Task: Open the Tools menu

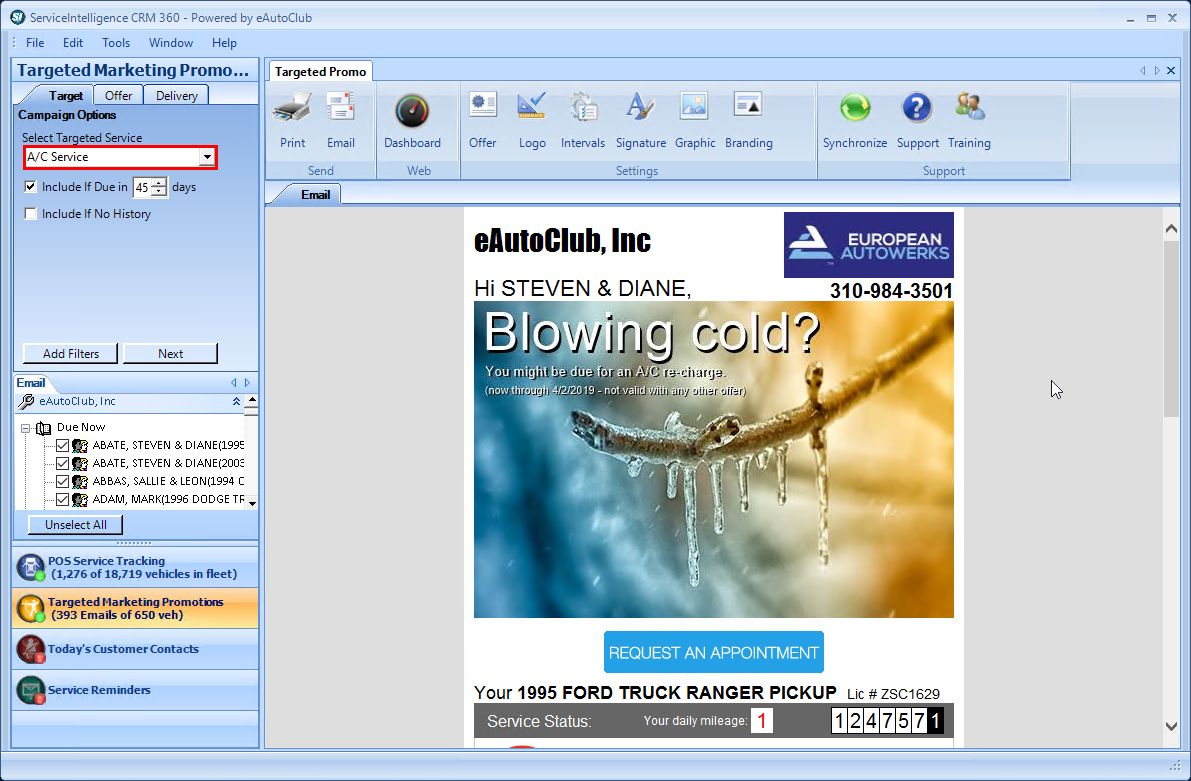Action: [x=116, y=43]
